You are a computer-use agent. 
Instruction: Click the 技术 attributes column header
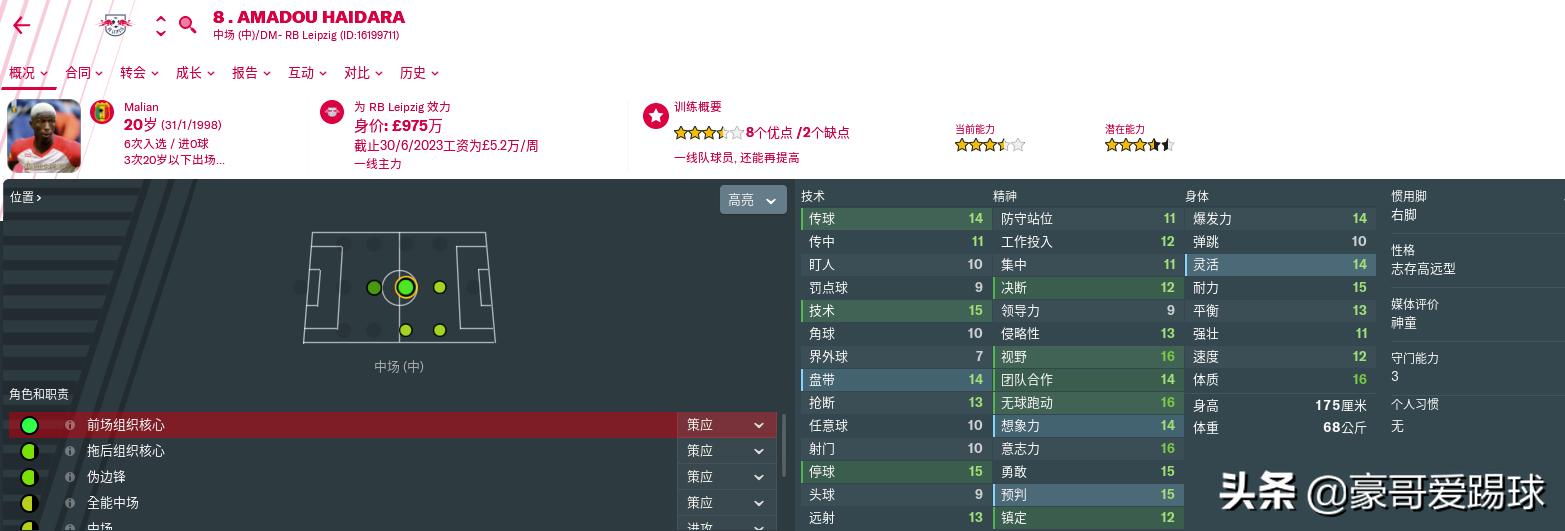pyautogui.click(x=813, y=197)
